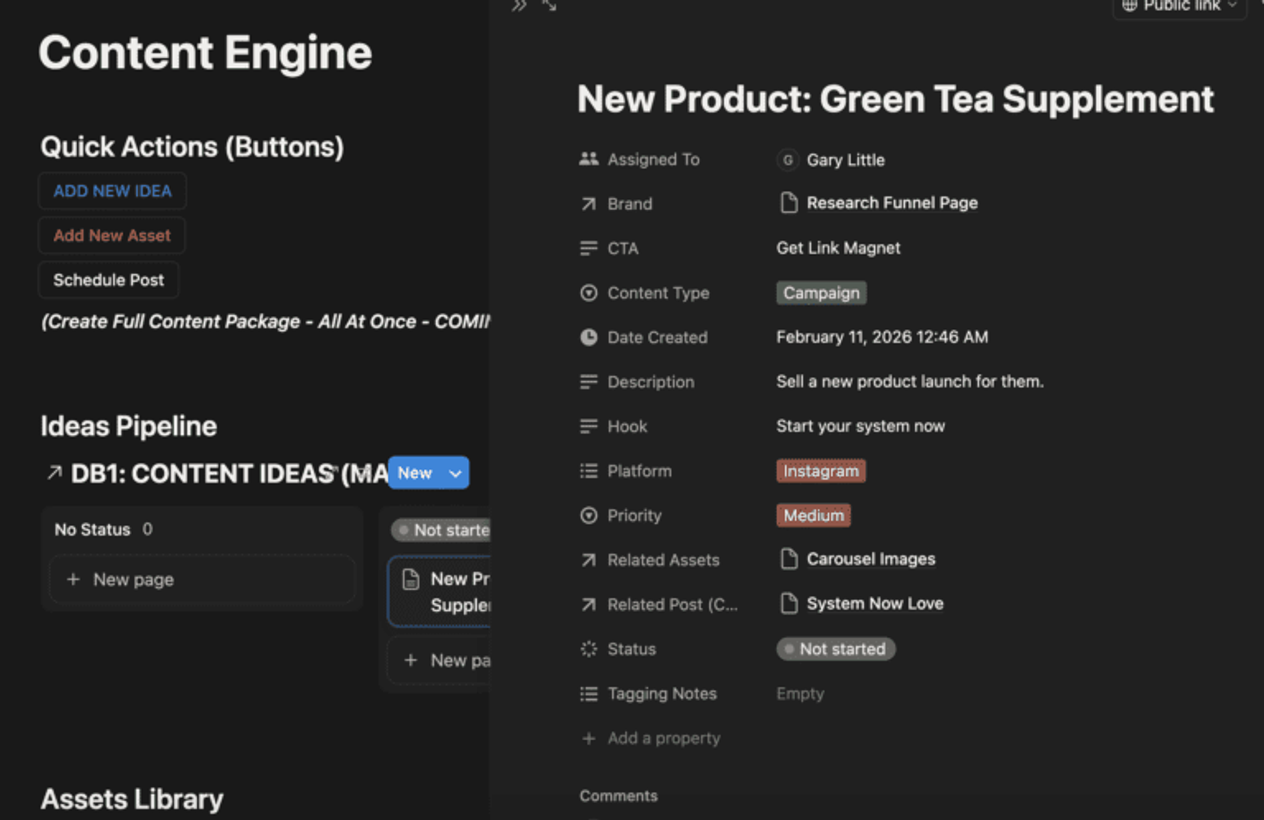
Task: Click the Date Created clock icon
Action: [588, 337]
